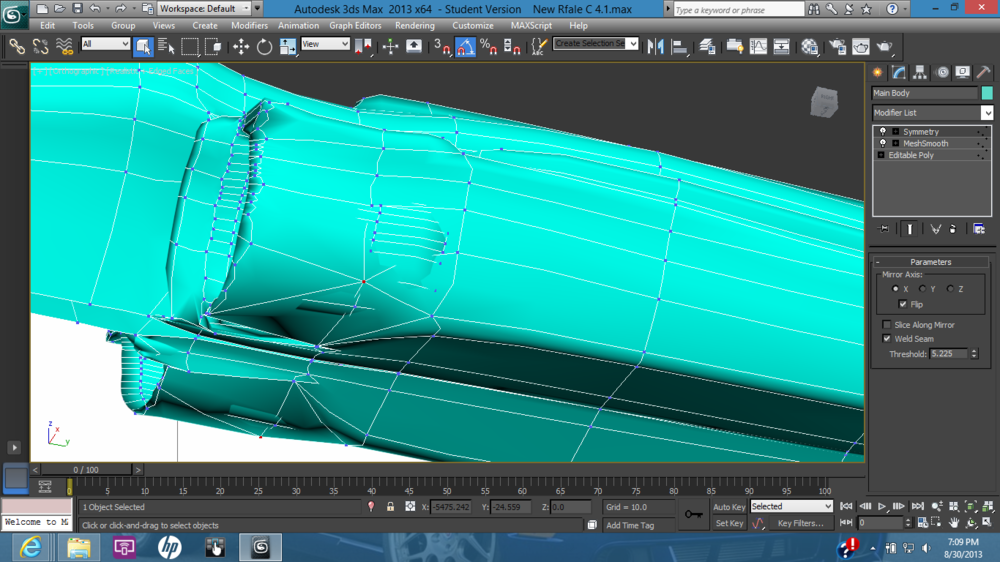Viewport: 1000px width, 562px height.
Task: Click the Select and Link chain icon
Action: pos(17,46)
